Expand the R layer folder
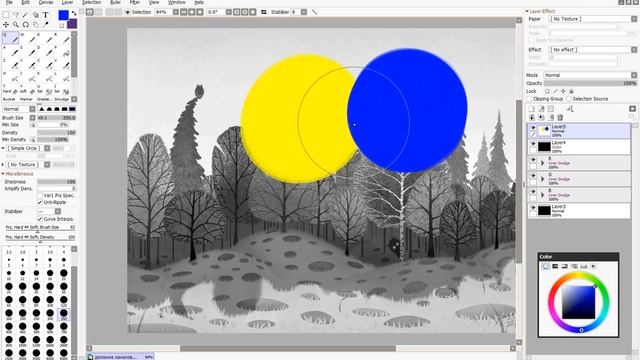The width and height of the screenshot is (640, 360). pyautogui.click(x=542, y=163)
